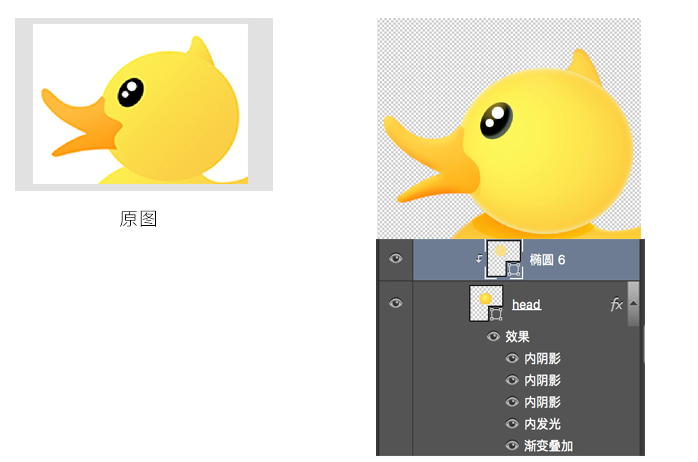
Task: Click the duck canvas preview on transparent background
Action: [509, 129]
